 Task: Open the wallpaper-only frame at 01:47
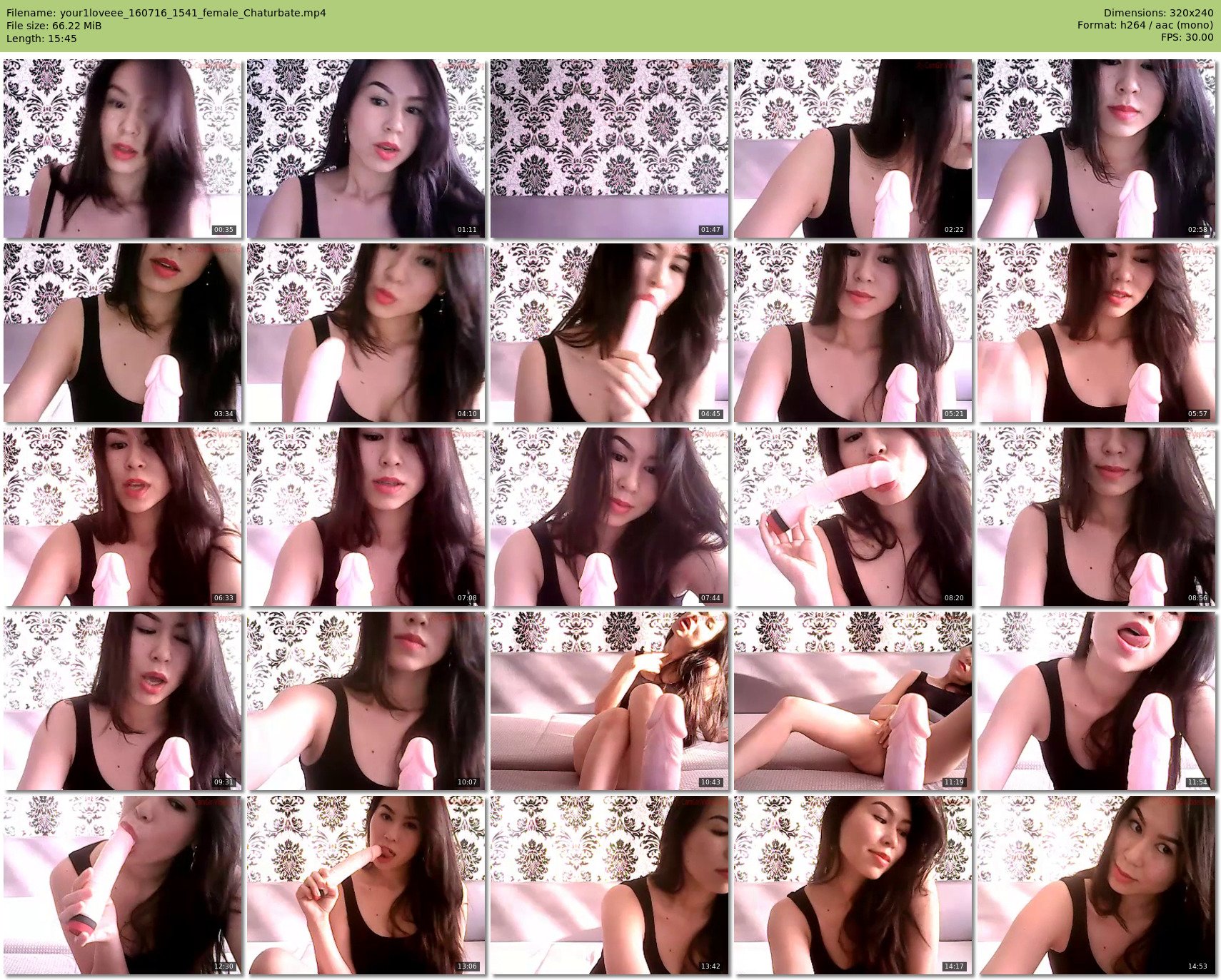609,148
